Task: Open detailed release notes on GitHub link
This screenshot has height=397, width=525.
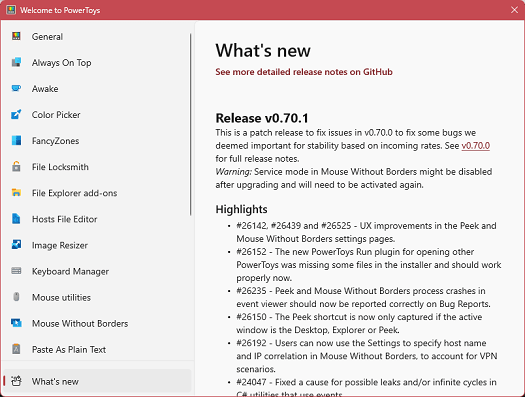Action: pos(304,72)
